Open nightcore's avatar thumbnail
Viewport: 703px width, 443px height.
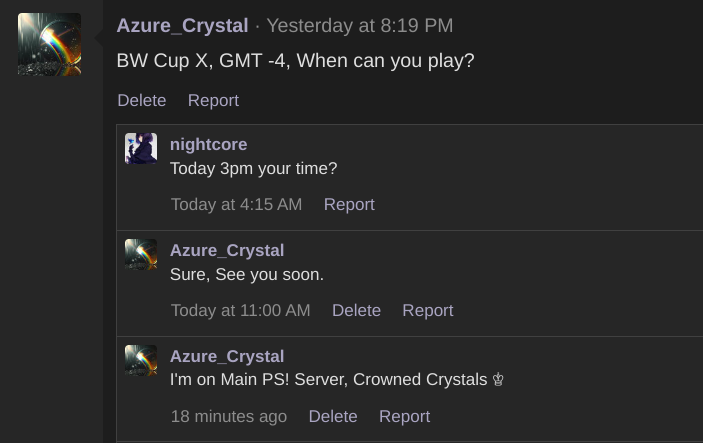pyautogui.click(x=141, y=148)
